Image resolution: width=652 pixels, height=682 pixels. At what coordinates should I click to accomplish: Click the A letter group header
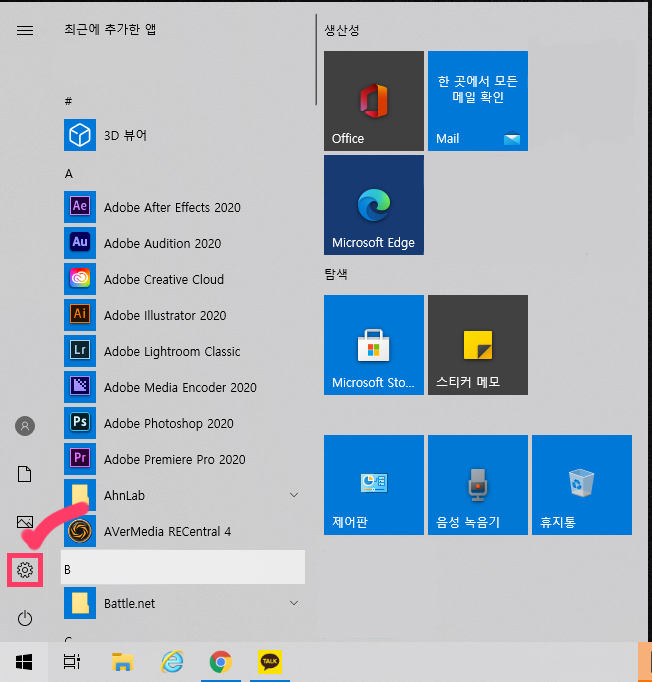click(x=69, y=174)
